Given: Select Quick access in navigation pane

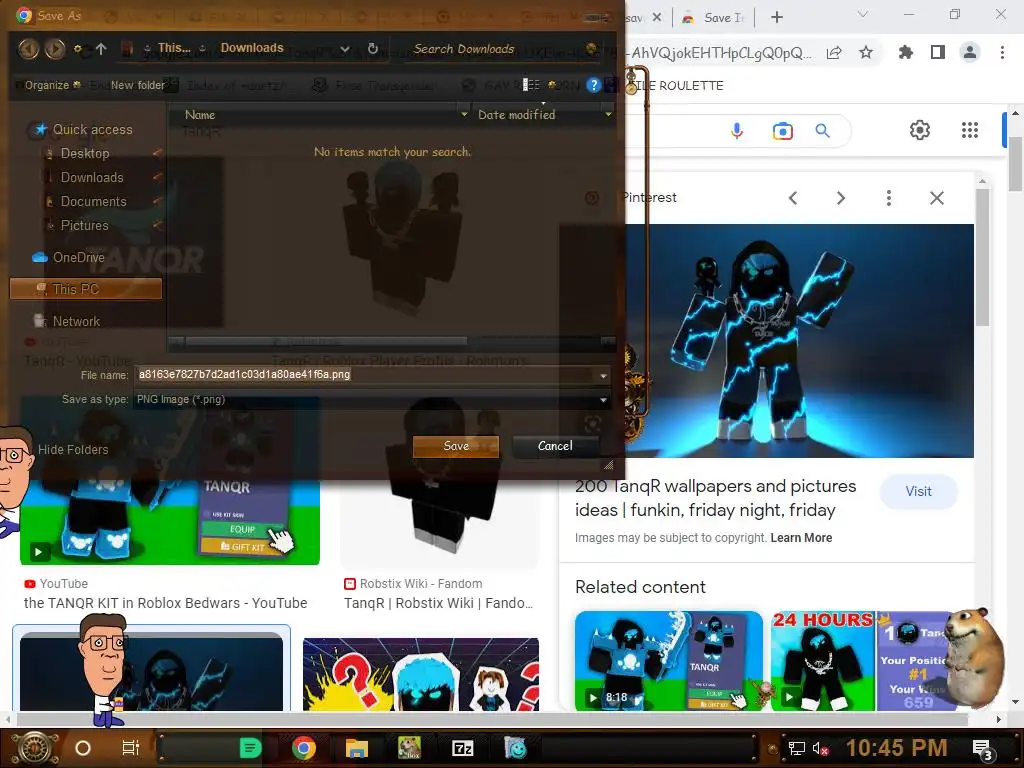Looking at the screenshot, I should pos(92,129).
